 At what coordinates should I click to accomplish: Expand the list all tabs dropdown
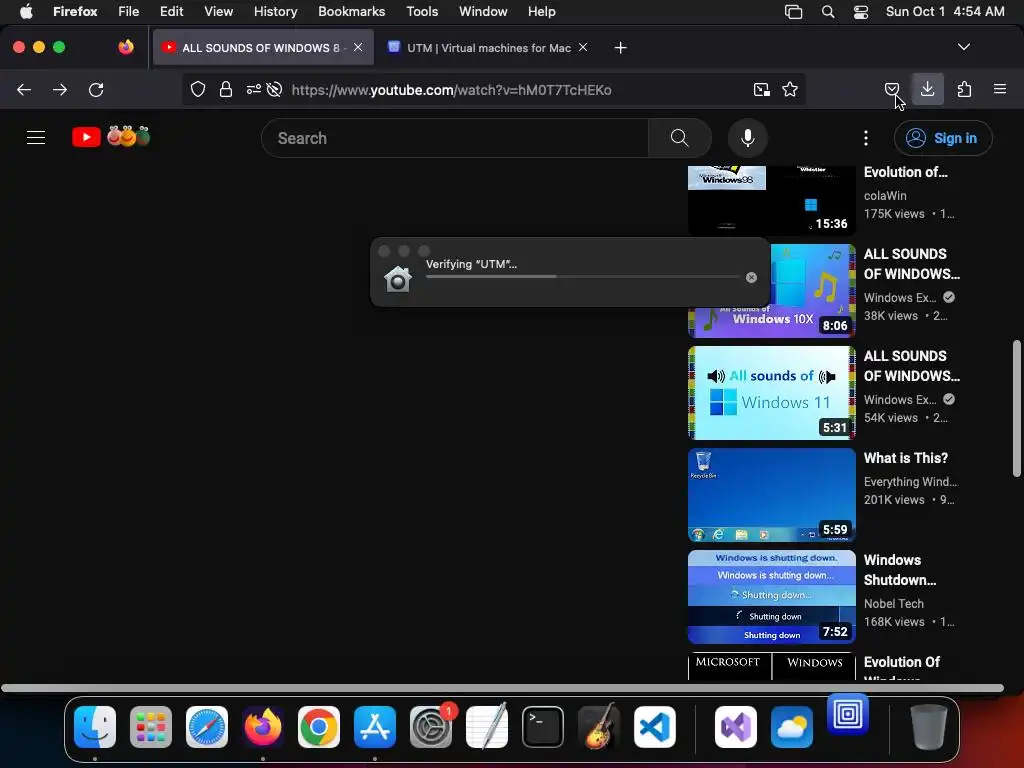tap(963, 47)
